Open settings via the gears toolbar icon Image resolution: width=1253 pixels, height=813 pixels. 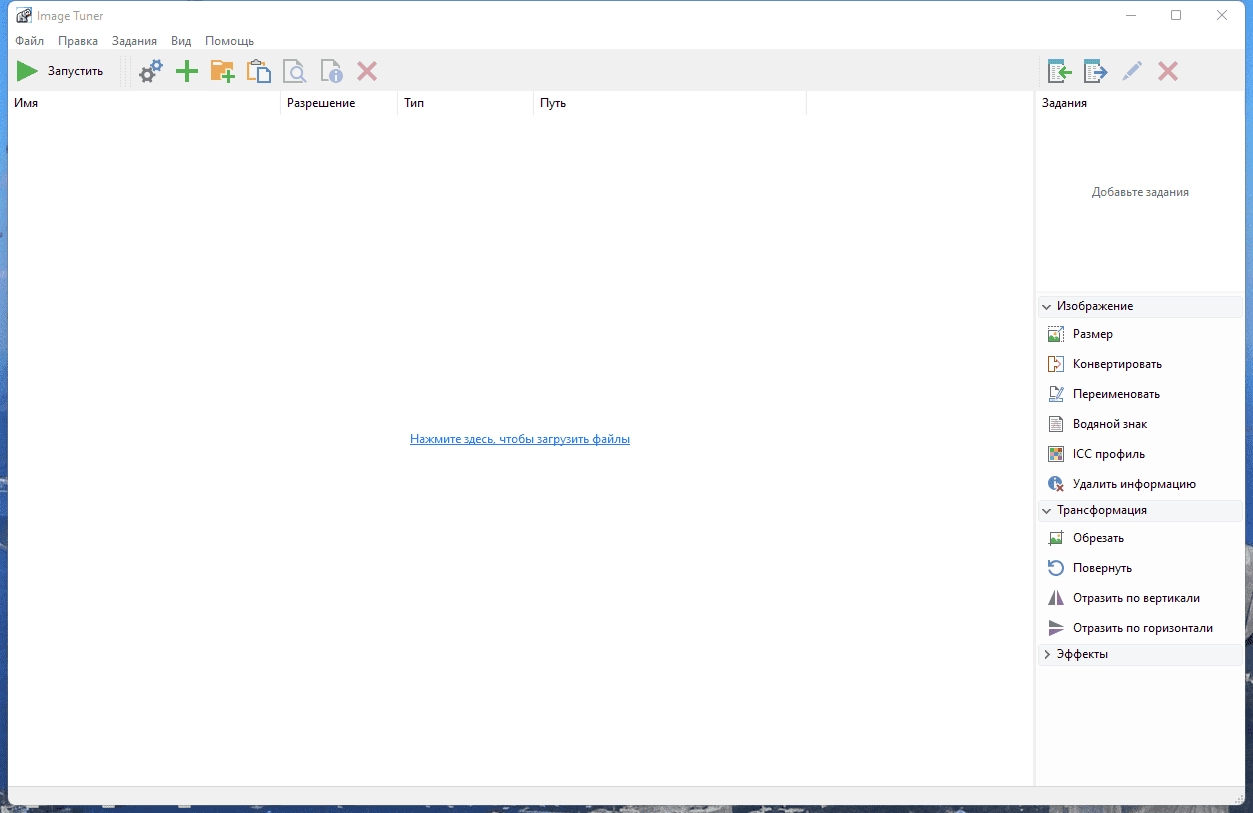[x=151, y=71]
